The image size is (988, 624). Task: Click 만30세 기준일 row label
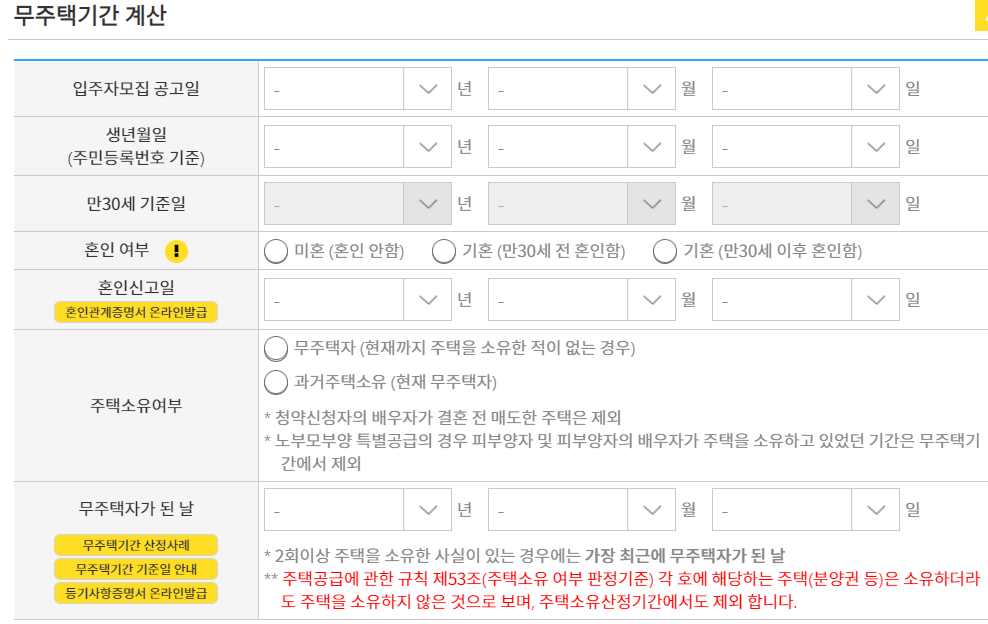click(136, 204)
